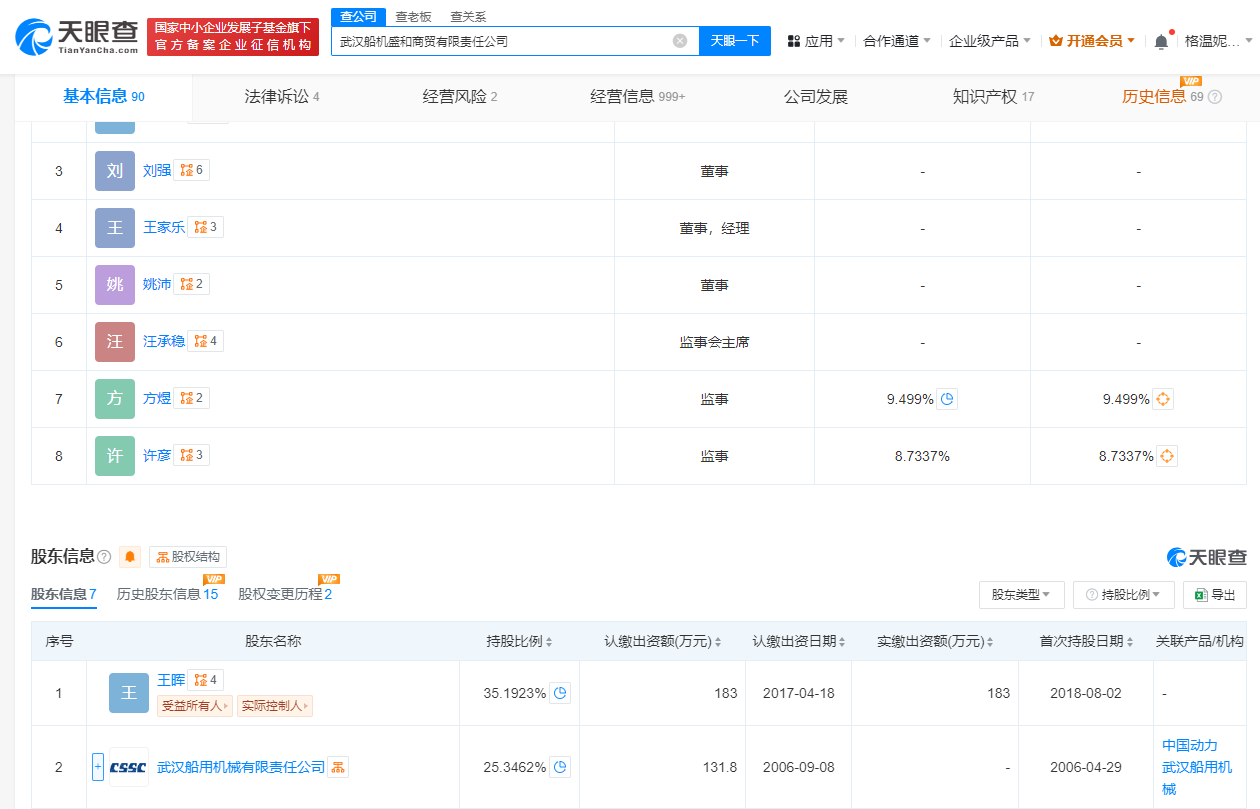This screenshot has height=809, width=1260.
Task: Switch to the 法律诉讼 tab
Action: coord(282,97)
